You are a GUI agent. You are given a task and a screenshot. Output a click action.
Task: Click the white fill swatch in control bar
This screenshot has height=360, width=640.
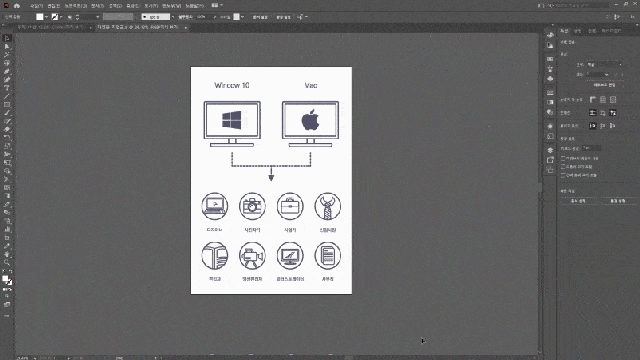(x=40, y=17)
